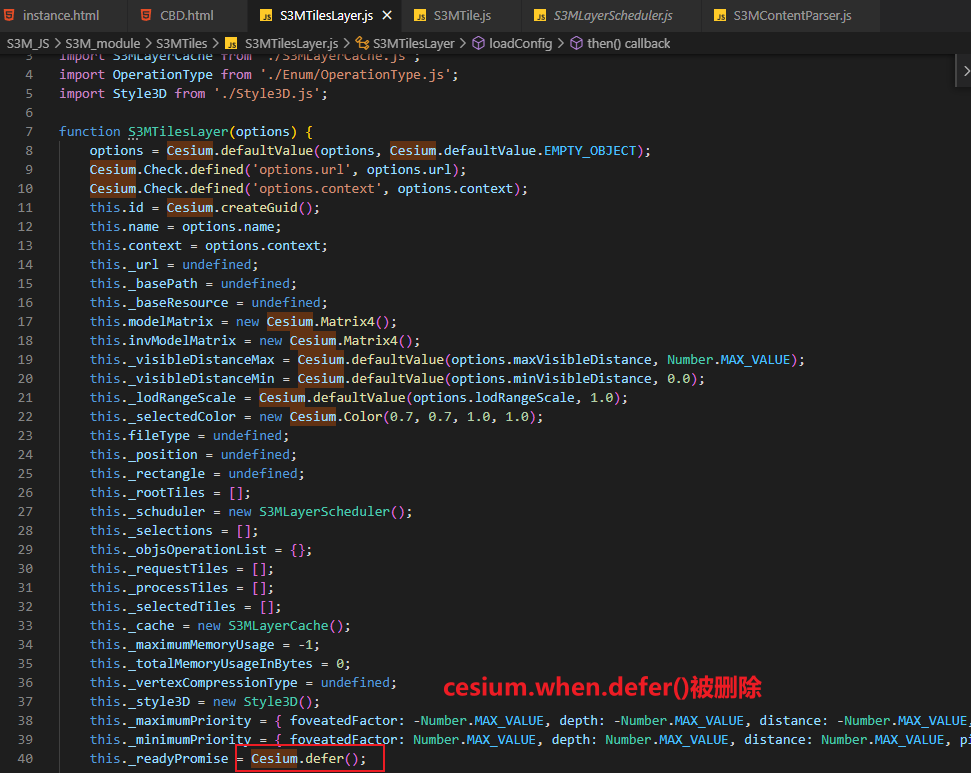Click the HTML5 icon on instance.html tab
Image resolution: width=971 pixels, height=773 pixels.
[10, 15]
